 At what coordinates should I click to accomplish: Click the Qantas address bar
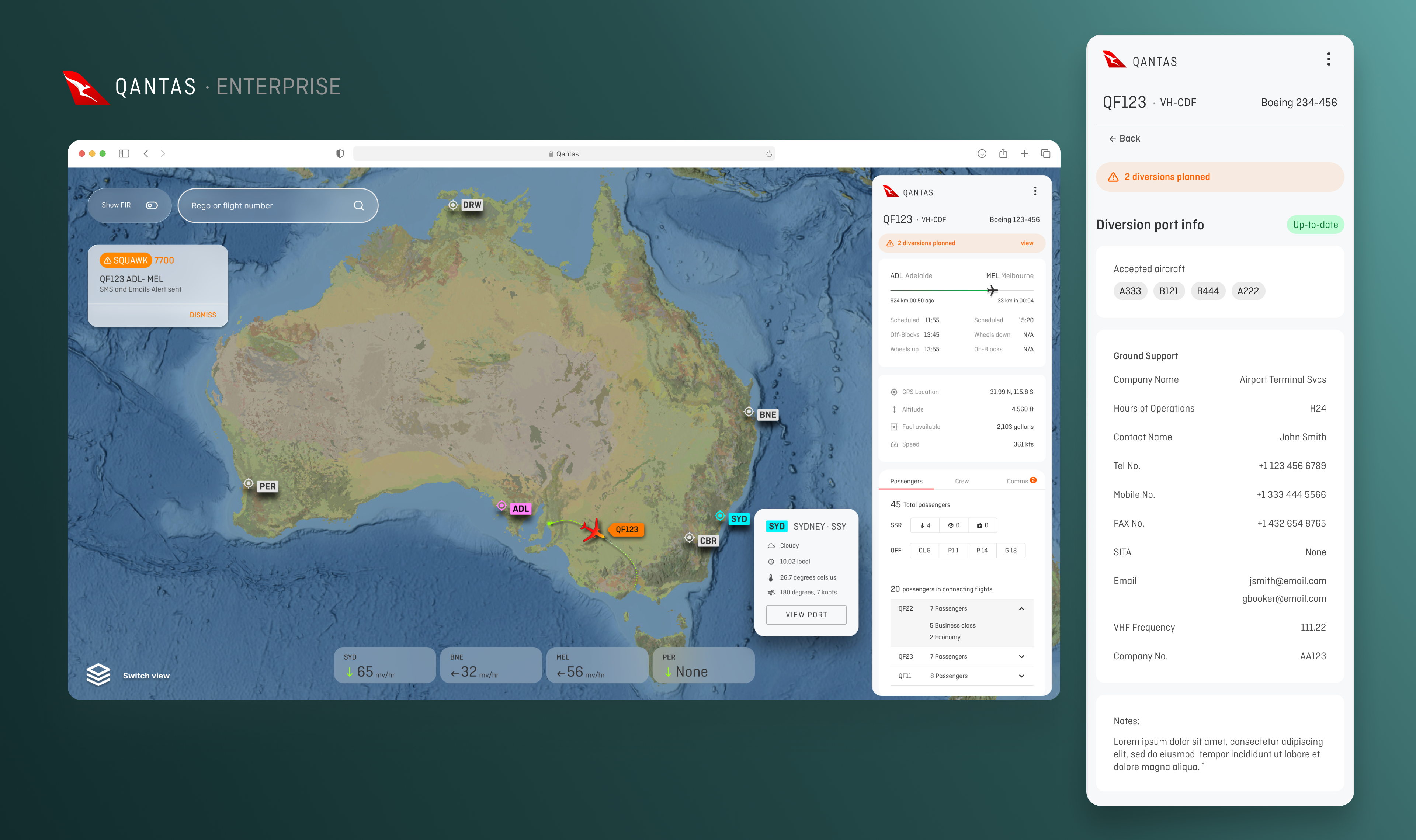click(564, 153)
